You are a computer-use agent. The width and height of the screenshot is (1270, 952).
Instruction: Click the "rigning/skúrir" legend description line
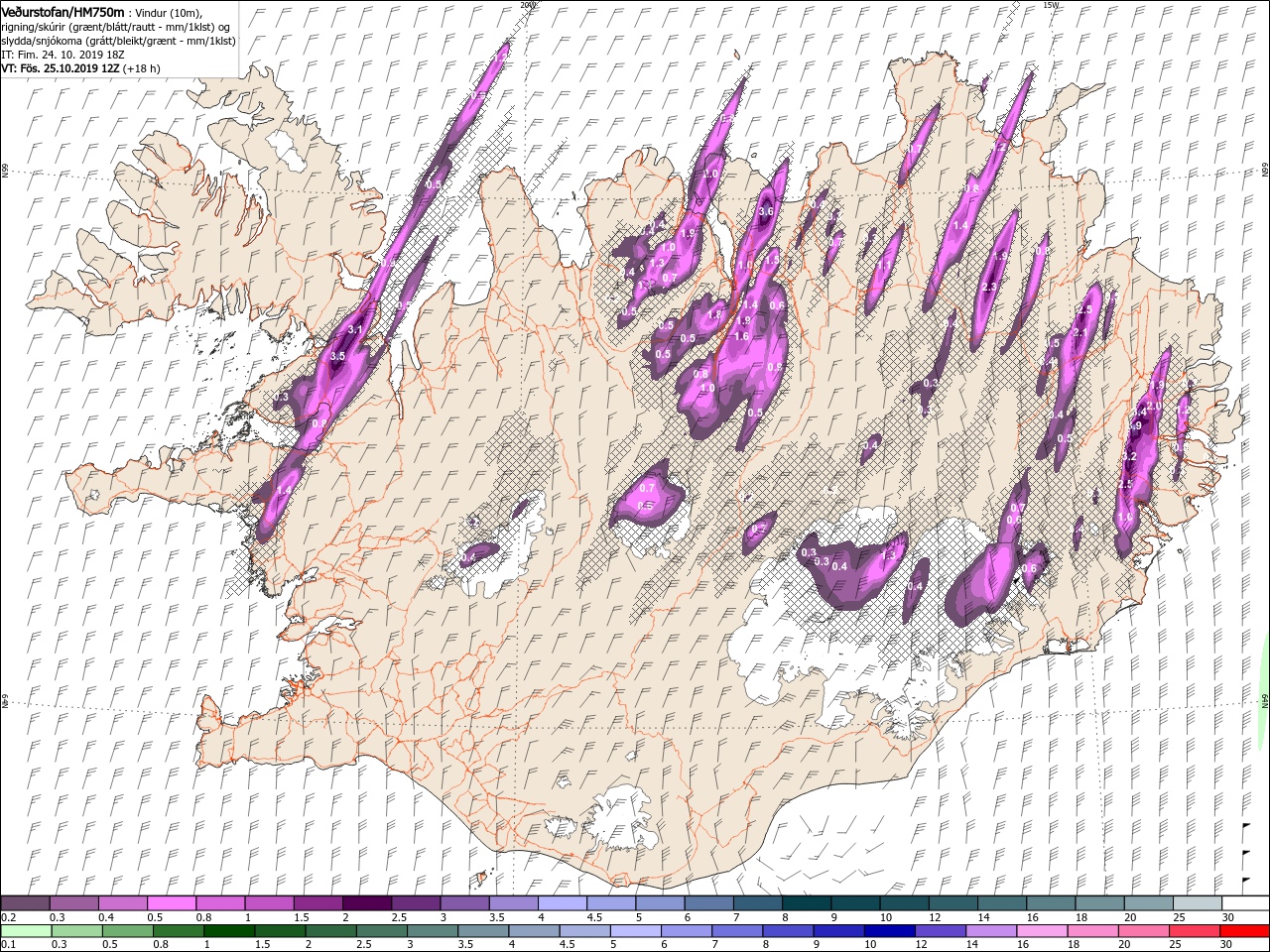click(x=115, y=26)
